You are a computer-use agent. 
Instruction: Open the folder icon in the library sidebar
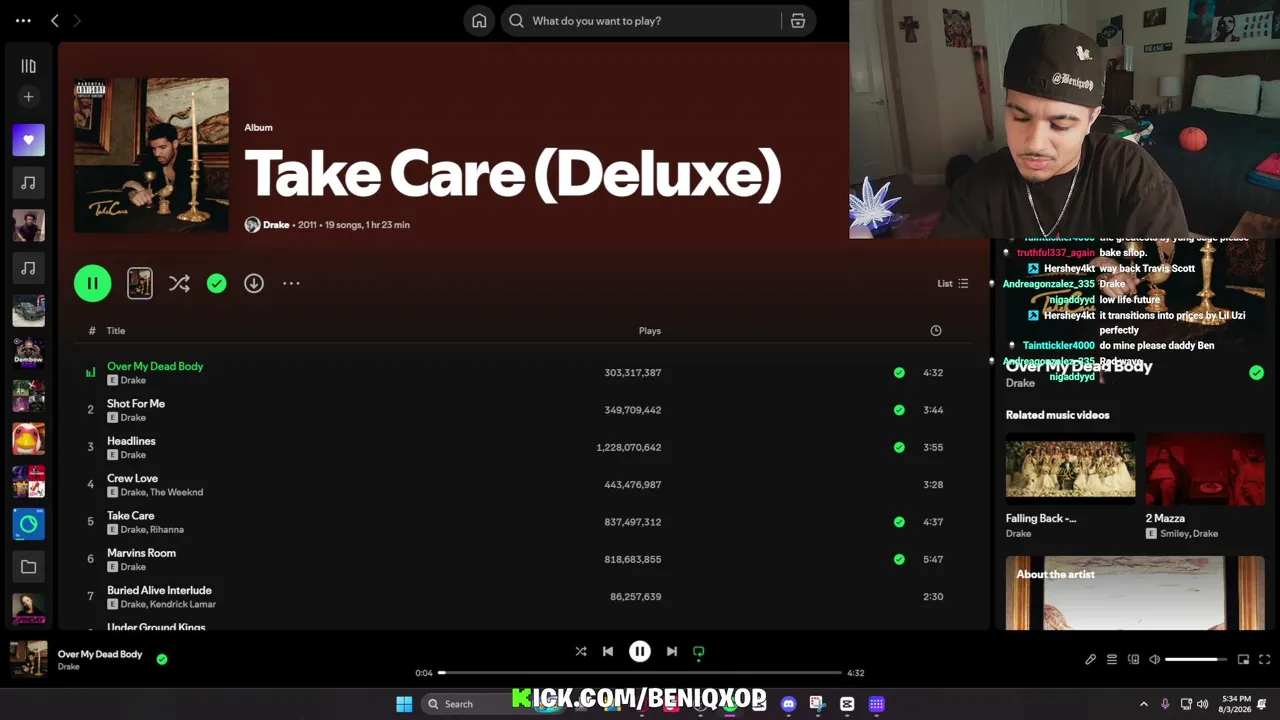click(x=28, y=567)
